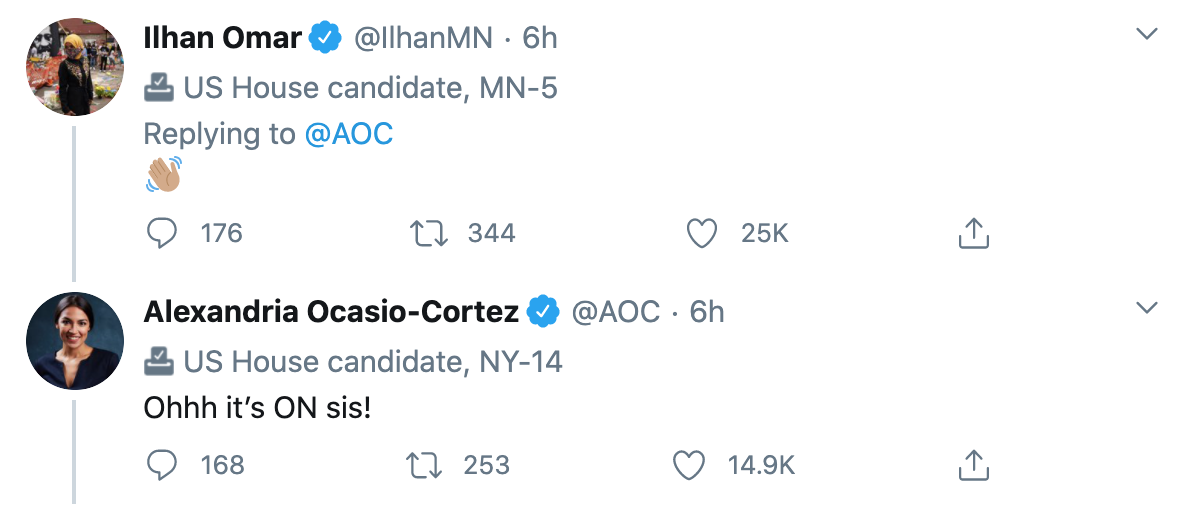
Task: Expand options menu on AOC's tweet
Action: pos(1148,307)
